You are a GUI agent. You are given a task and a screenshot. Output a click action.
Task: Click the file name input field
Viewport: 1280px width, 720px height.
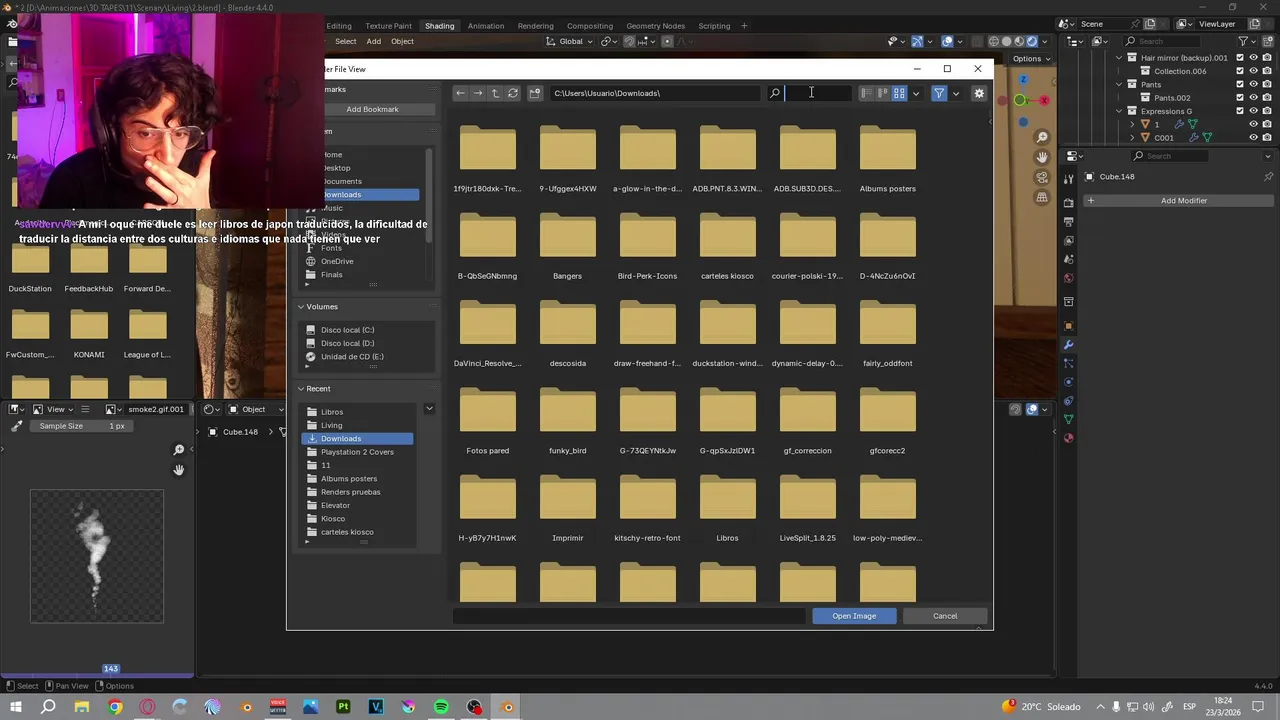629,616
